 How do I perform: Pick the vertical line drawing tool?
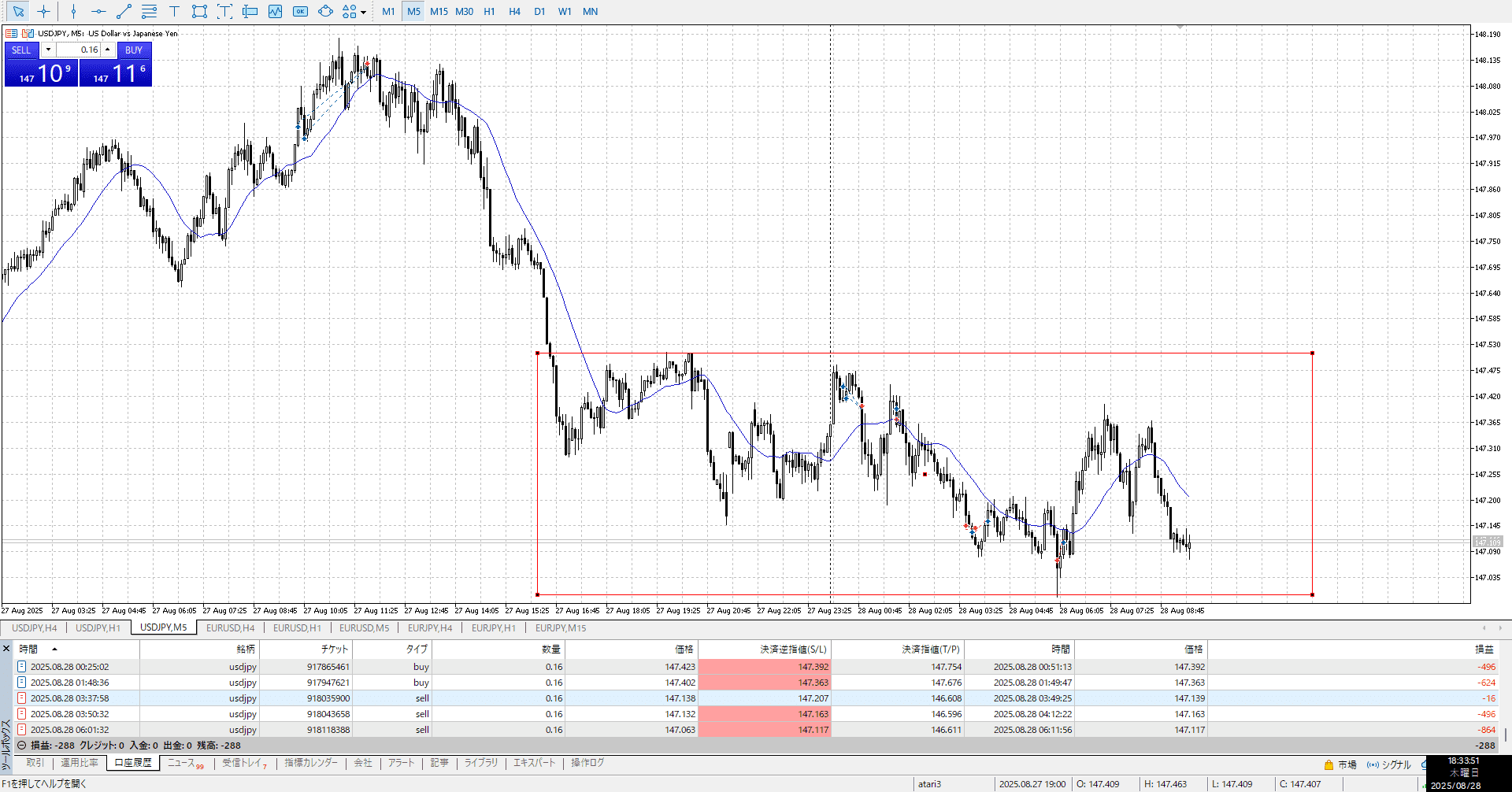pyautogui.click(x=73, y=11)
